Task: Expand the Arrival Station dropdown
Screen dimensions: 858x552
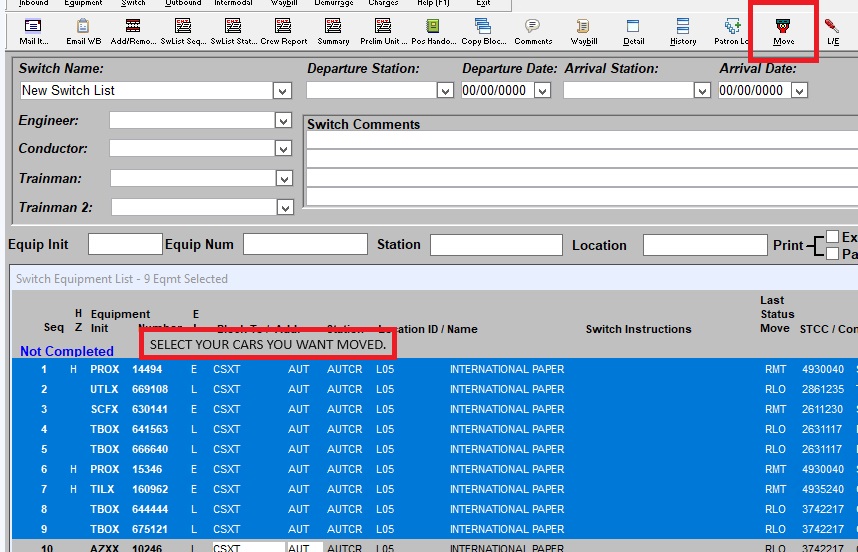Action: (x=702, y=91)
